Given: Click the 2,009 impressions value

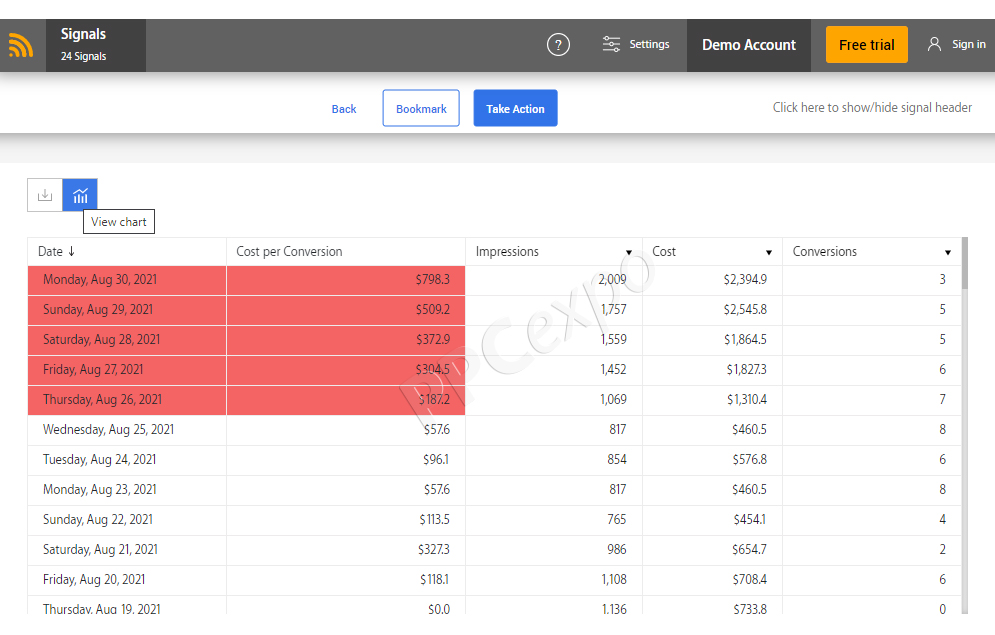Looking at the screenshot, I should (x=612, y=280).
